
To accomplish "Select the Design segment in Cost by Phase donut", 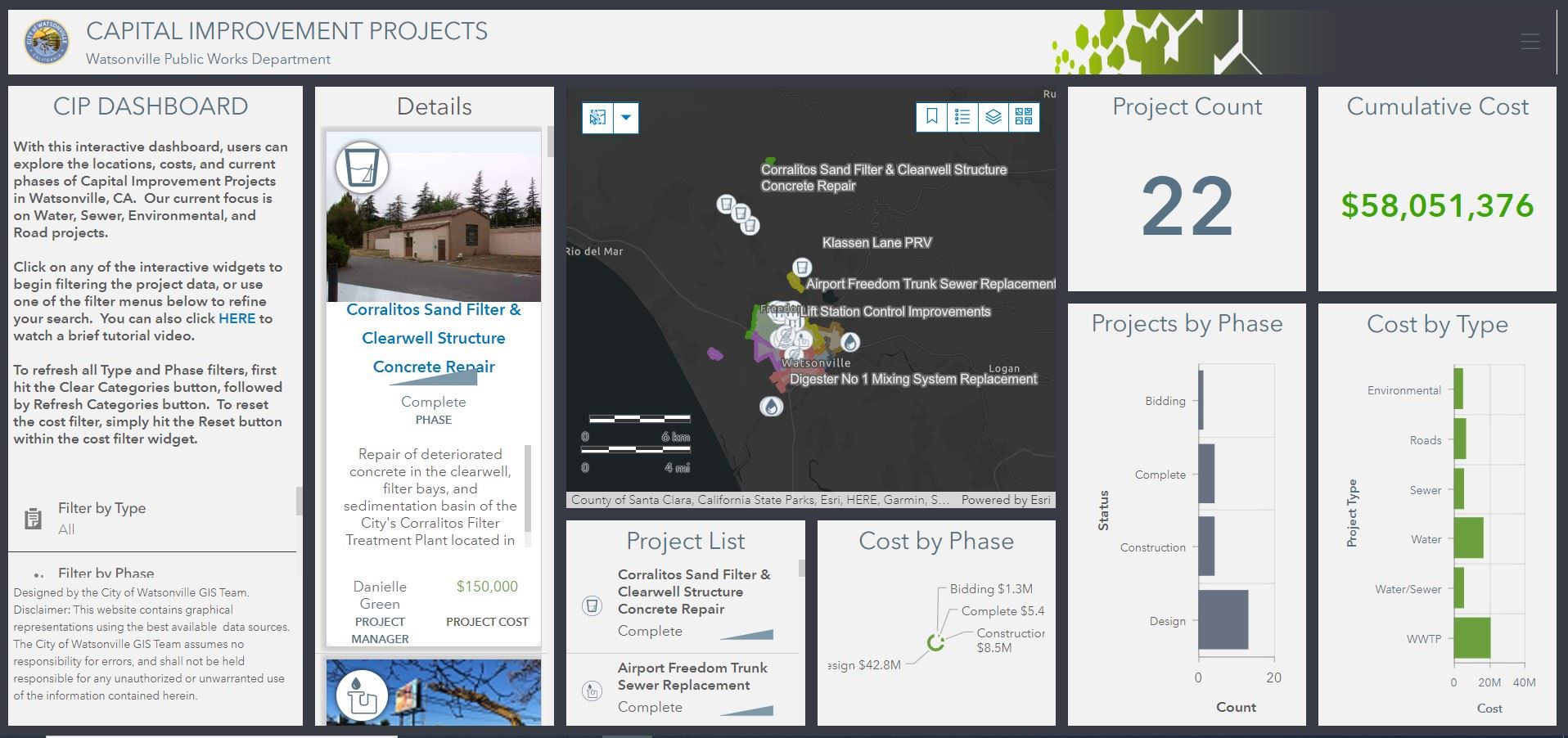I will [931, 643].
